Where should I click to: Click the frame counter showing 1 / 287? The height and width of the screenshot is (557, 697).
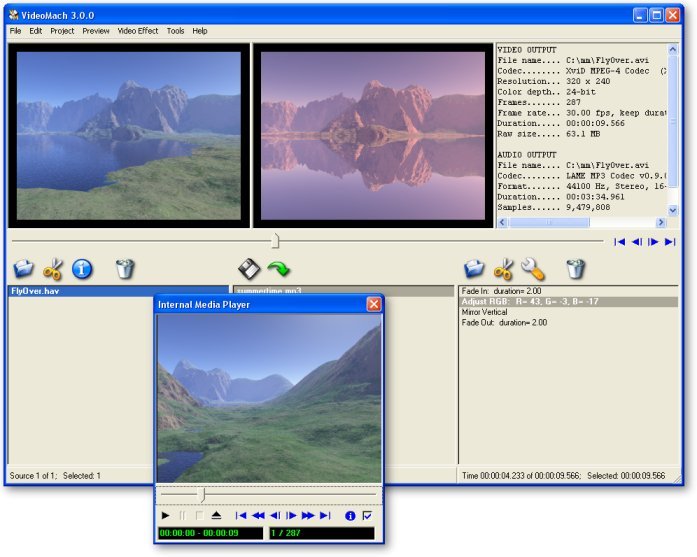click(x=322, y=533)
